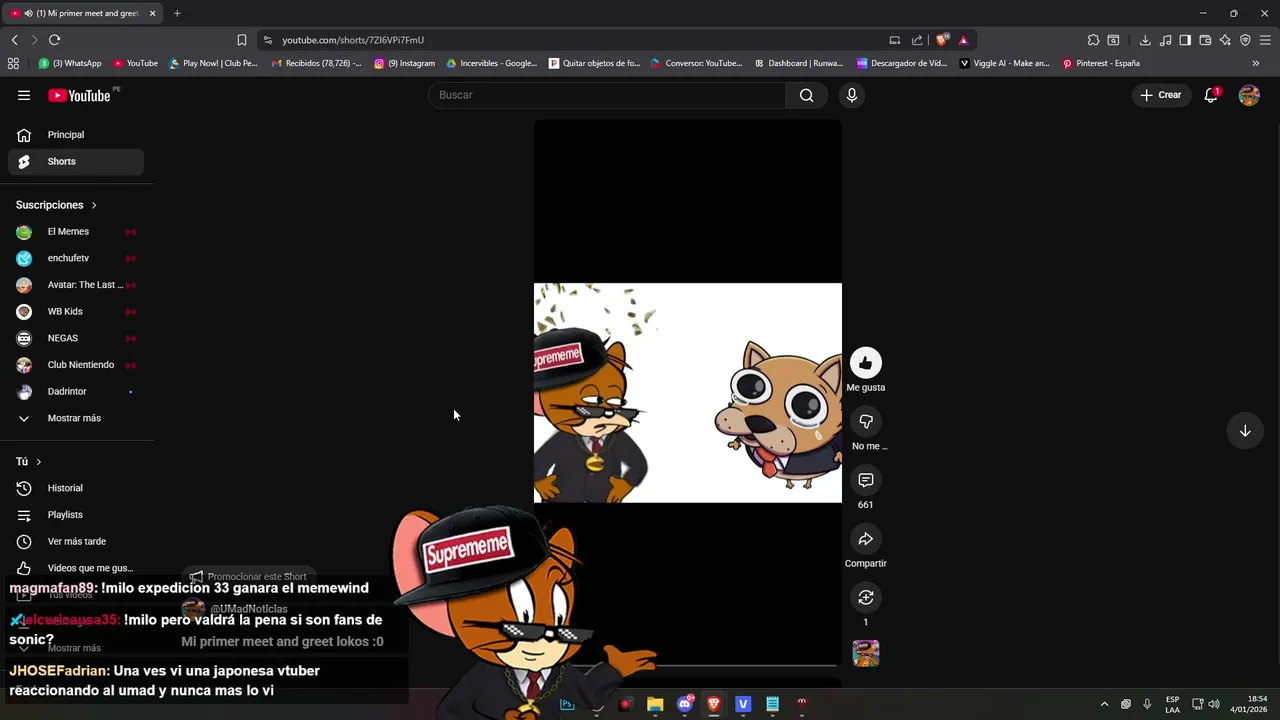Image resolution: width=1280 pixels, height=720 pixels.
Task: Reload the page in Brave
Action: tap(54, 40)
